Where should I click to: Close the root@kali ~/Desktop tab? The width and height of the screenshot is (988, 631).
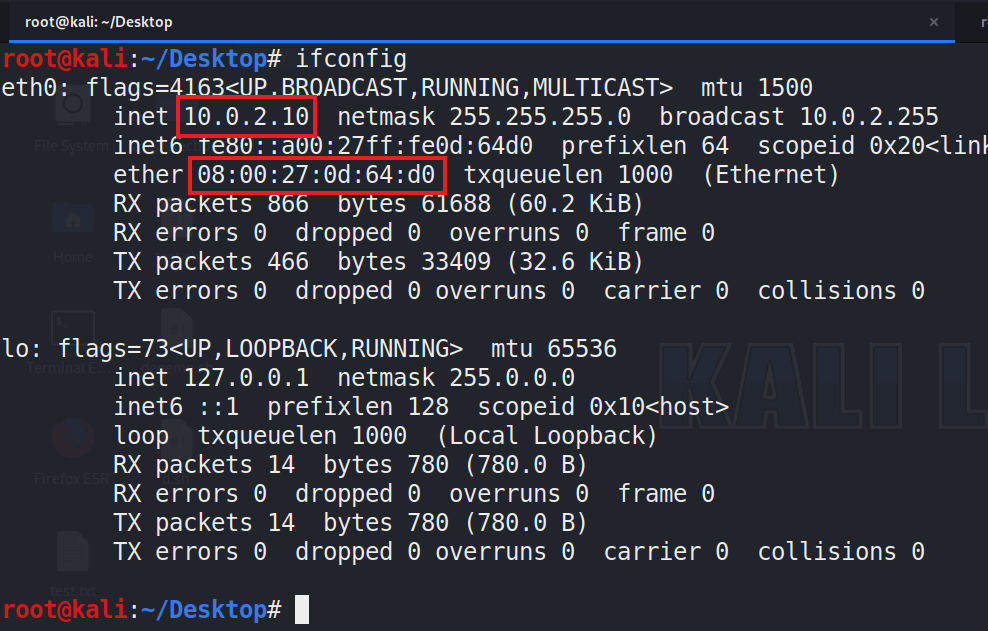[934, 21]
